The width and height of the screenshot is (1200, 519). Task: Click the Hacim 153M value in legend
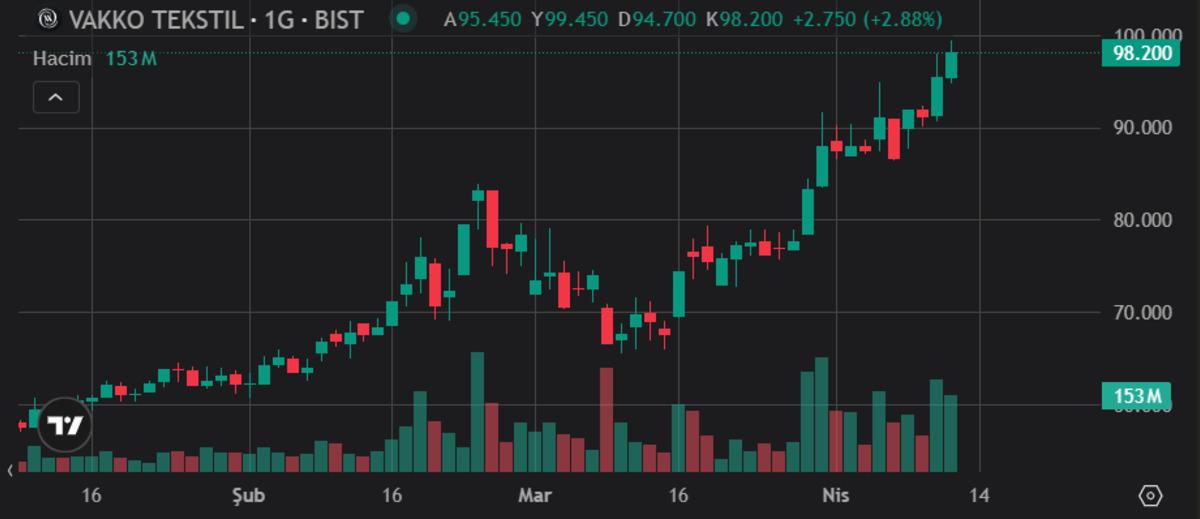(131, 59)
